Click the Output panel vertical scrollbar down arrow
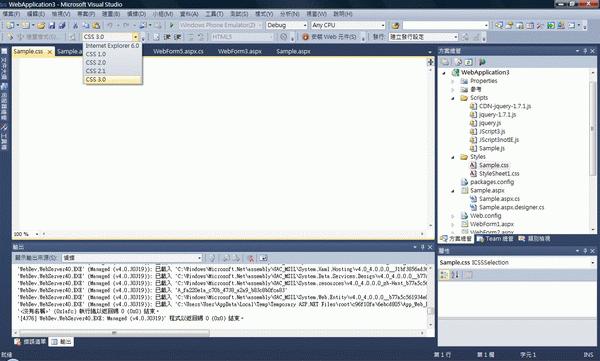This screenshot has width=600, height=361. click(x=430, y=325)
